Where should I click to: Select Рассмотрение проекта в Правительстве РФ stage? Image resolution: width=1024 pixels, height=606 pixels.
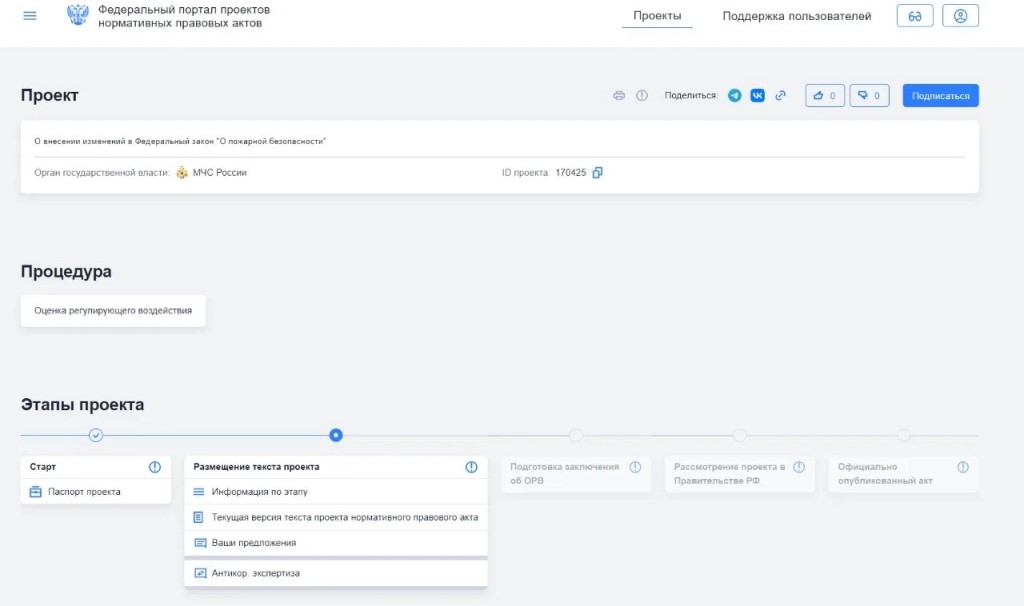[740, 473]
